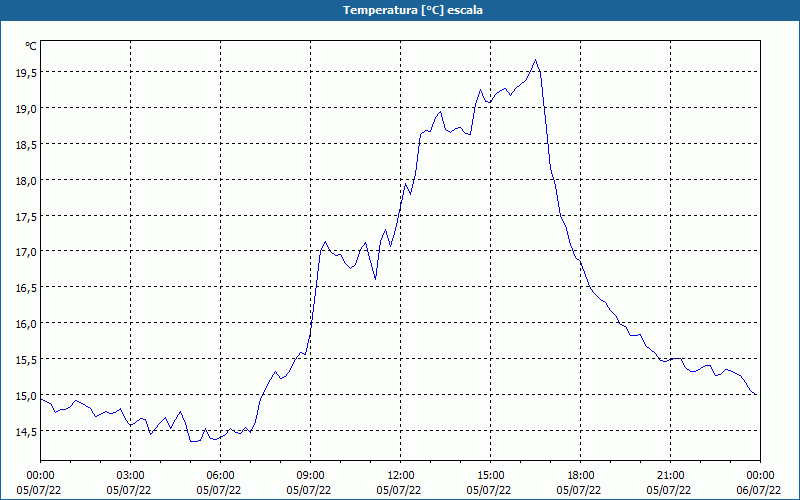This screenshot has height=500, width=800.
Task: Click the highest peak of the temperature curve
Action: click(535, 60)
